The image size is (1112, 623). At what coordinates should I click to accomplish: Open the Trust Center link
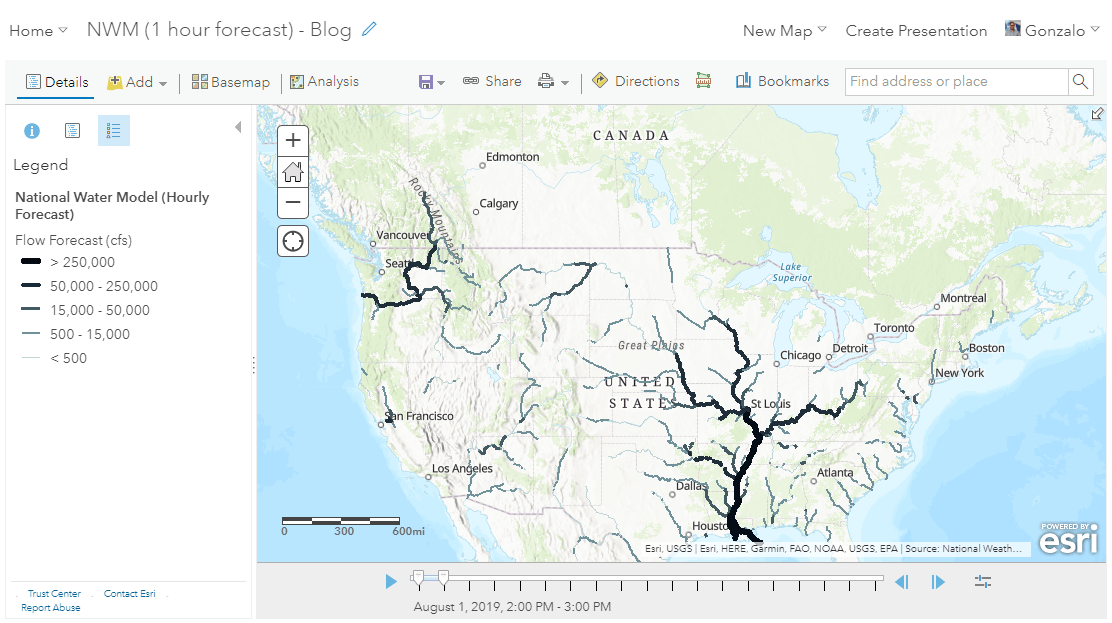pos(54,593)
